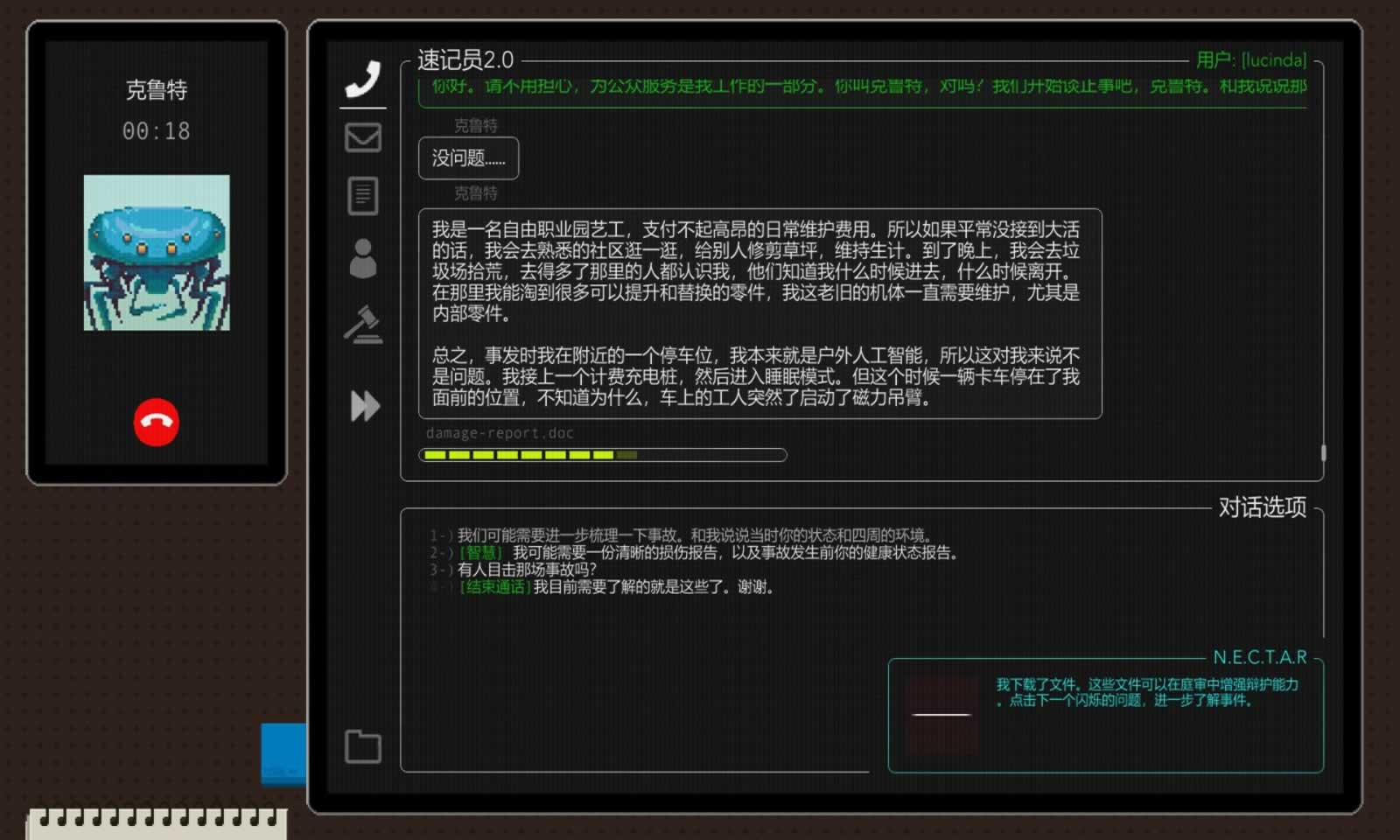Click the damage-report.doc download progress bar
Image resolution: width=1400 pixels, height=840 pixels.
[x=602, y=455]
